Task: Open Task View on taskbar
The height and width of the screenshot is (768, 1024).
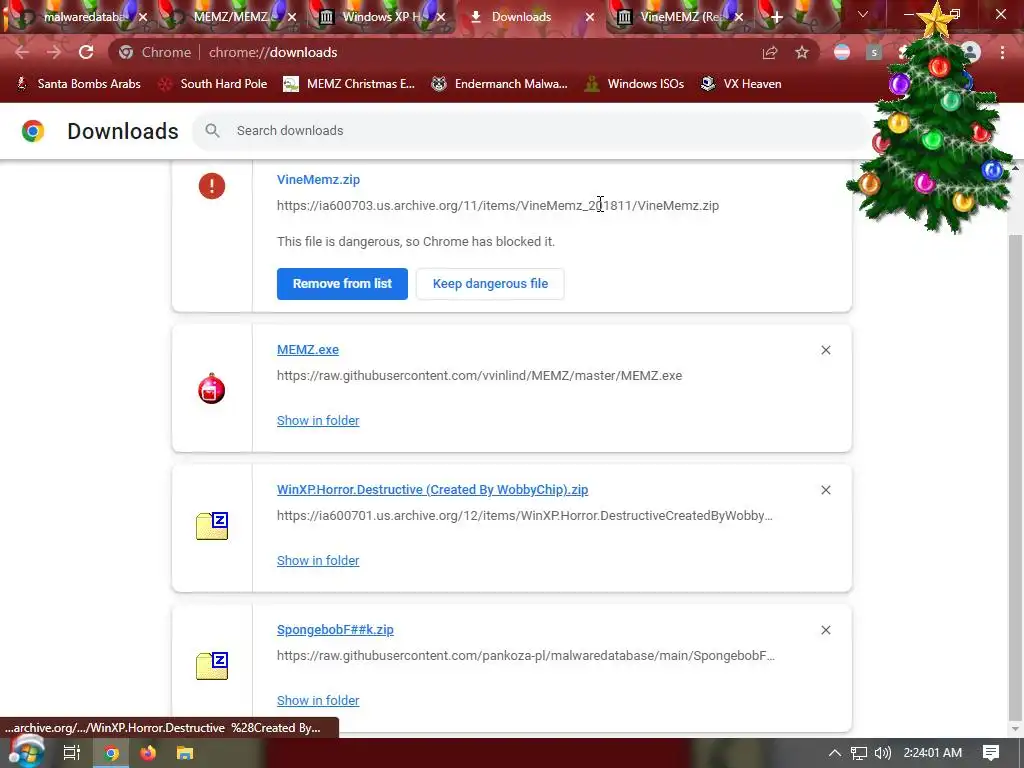Action: pos(72,753)
